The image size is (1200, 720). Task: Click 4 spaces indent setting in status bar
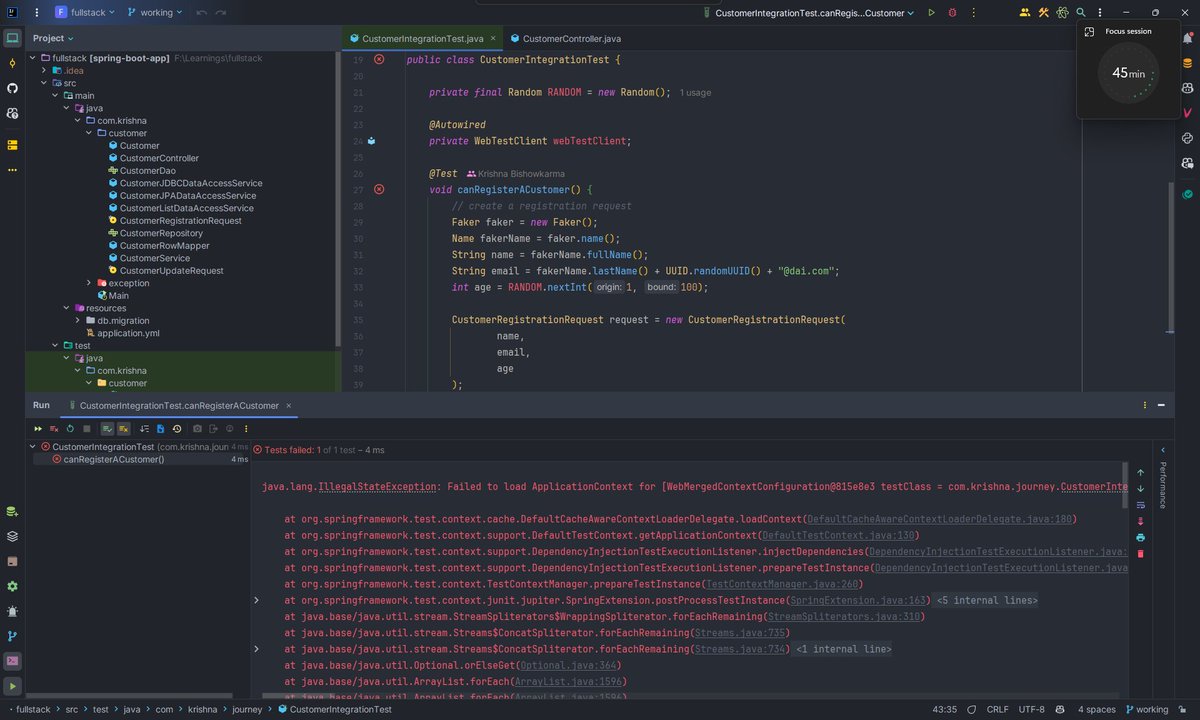(1096, 709)
